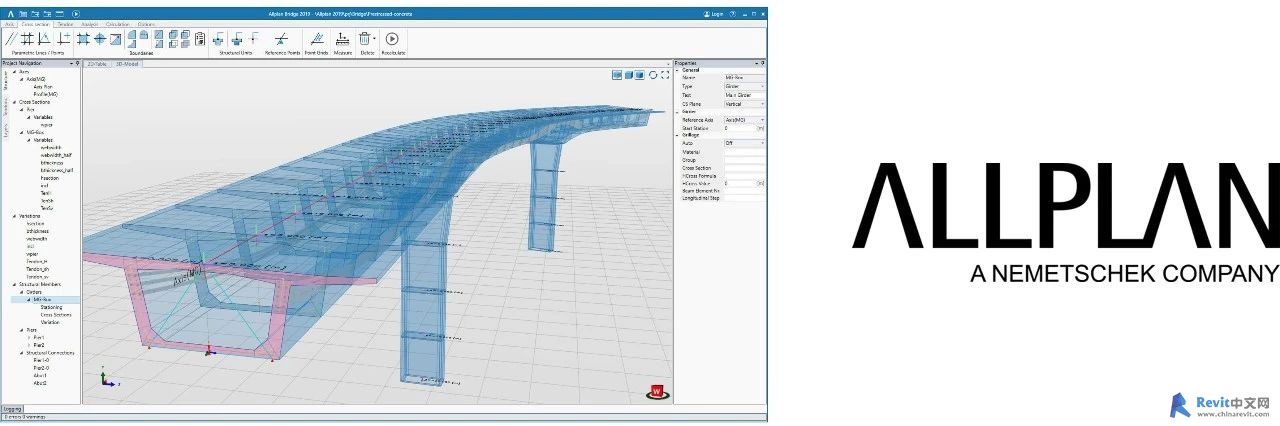Click the Recalculate play icon in ribbon

[392, 39]
